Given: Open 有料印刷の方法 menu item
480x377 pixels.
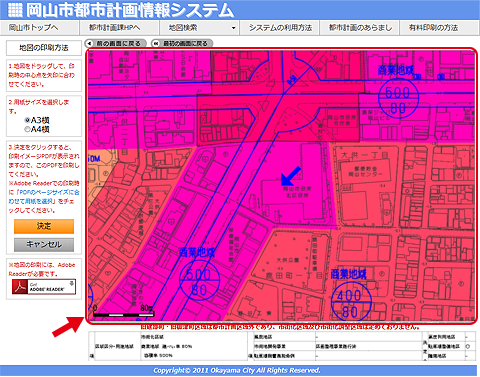Looking at the screenshot, I should coord(439,28).
